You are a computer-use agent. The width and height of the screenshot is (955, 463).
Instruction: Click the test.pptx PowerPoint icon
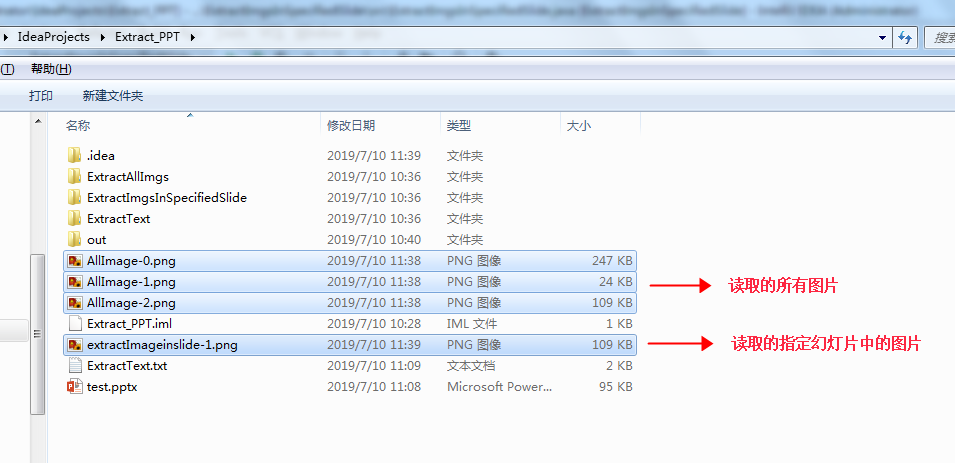tap(75, 386)
